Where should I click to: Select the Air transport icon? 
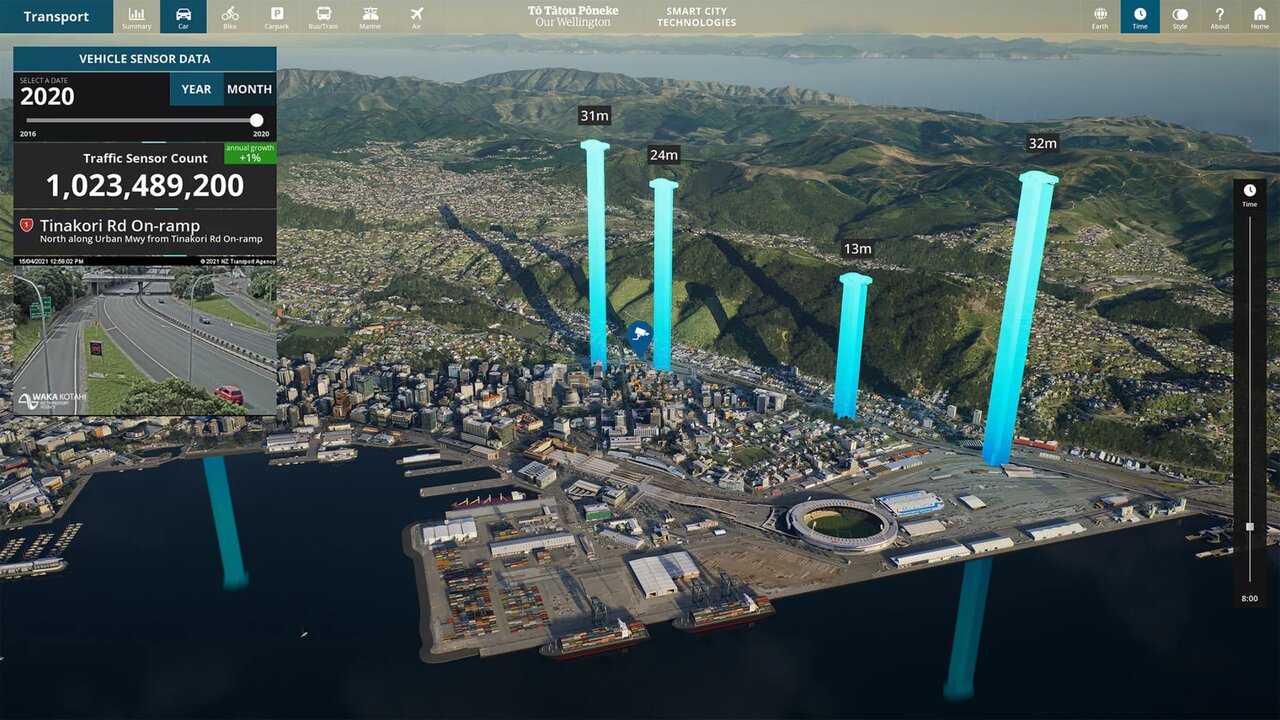click(417, 17)
